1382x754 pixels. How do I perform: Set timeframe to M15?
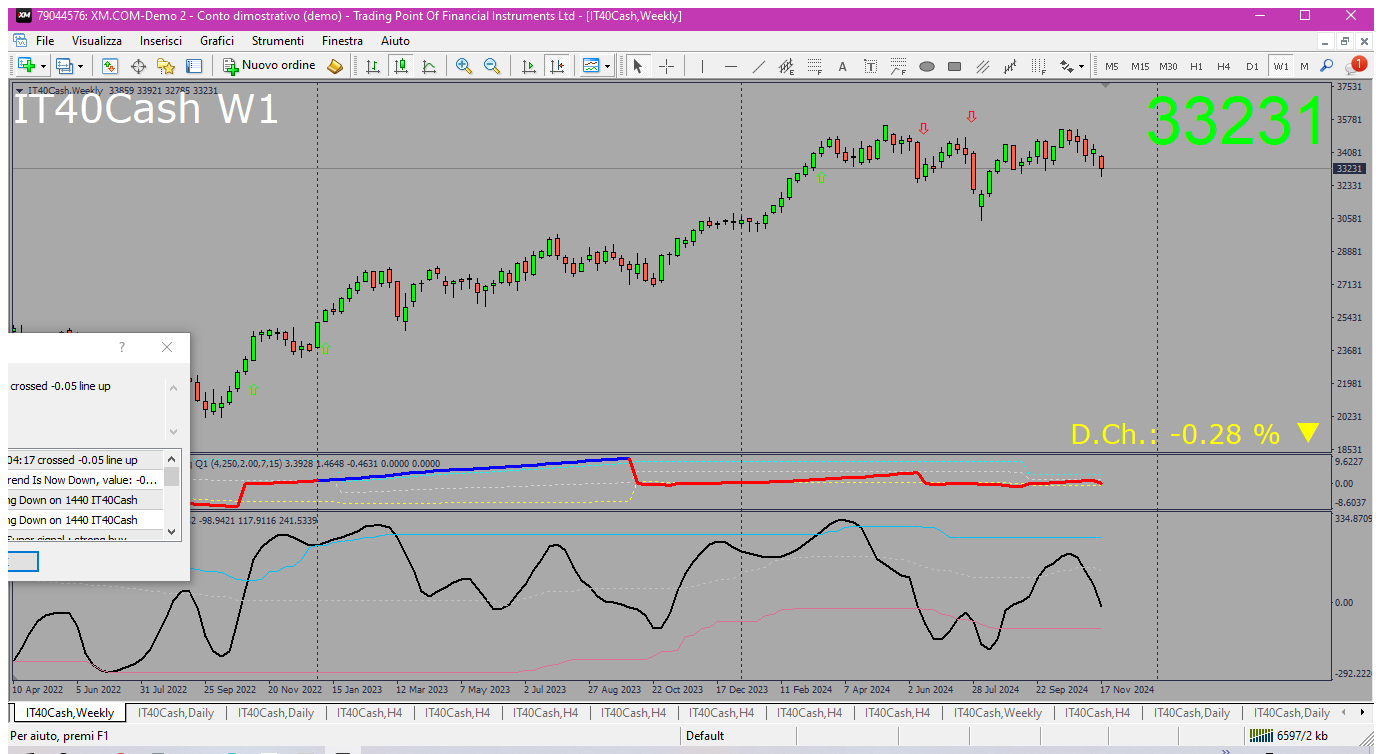(x=1140, y=66)
